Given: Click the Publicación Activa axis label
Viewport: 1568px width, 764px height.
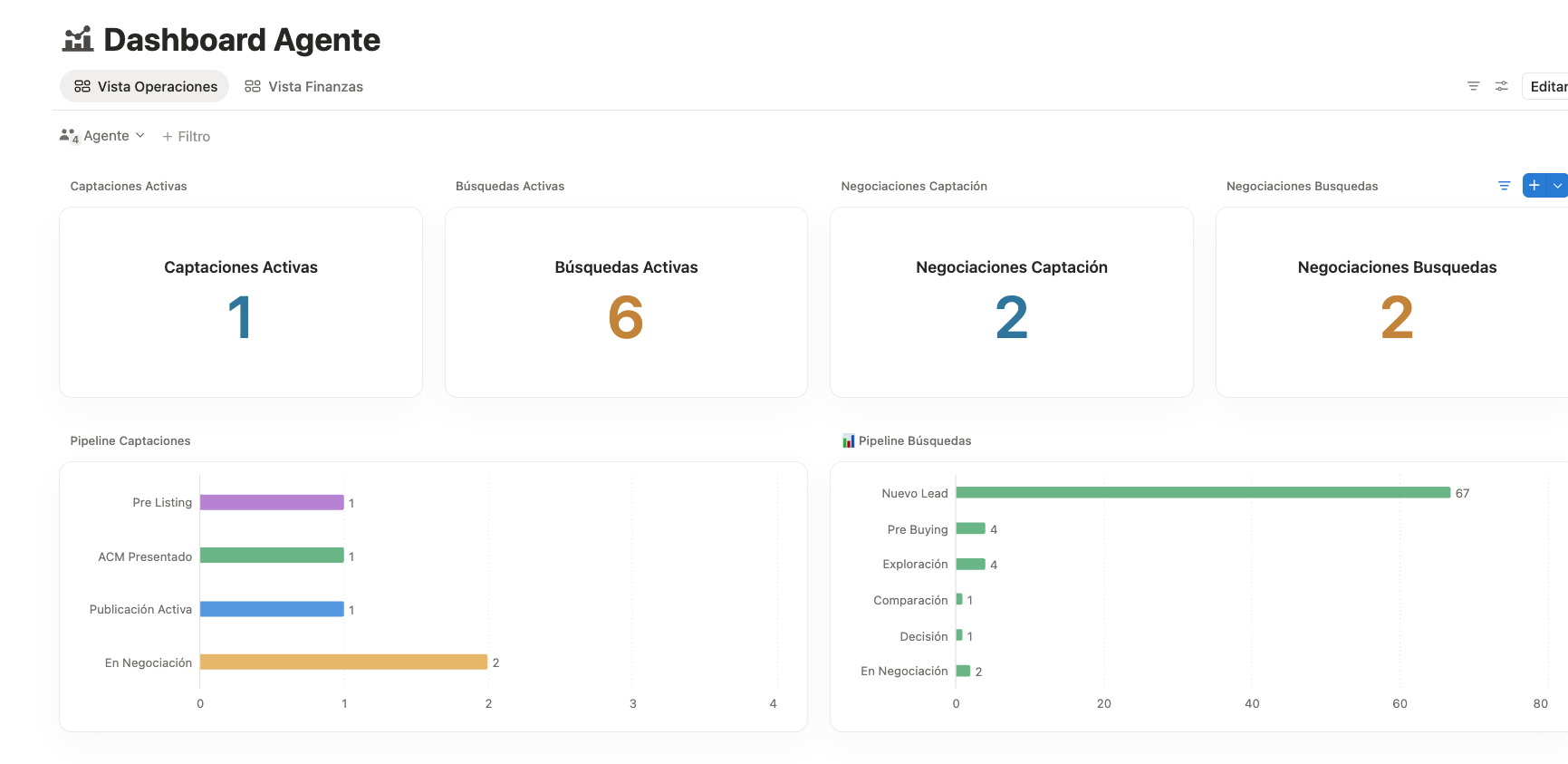Looking at the screenshot, I should [140, 609].
